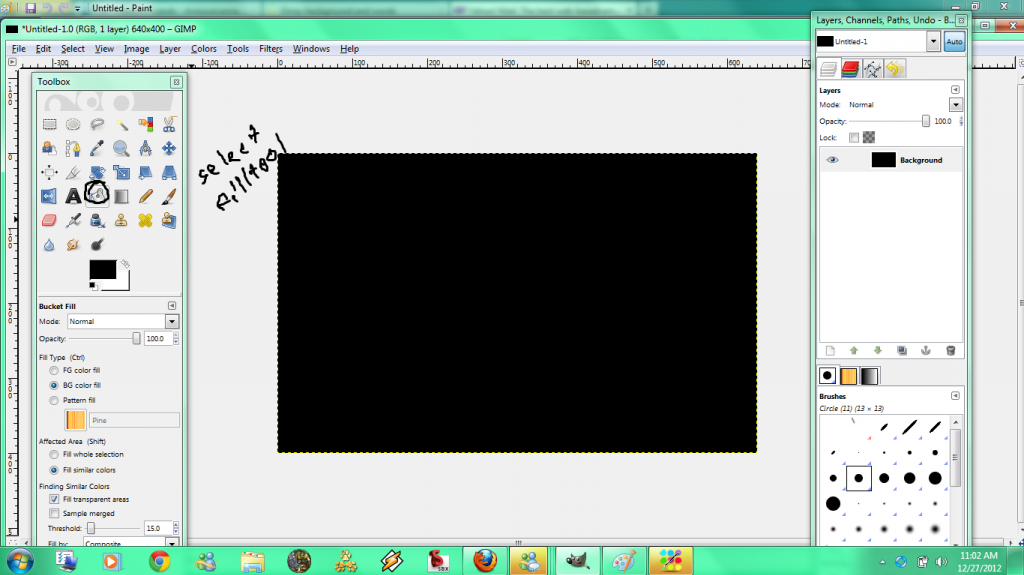Switch to the Paths tab
This screenshot has height=575, width=1024.
[872, 69]
